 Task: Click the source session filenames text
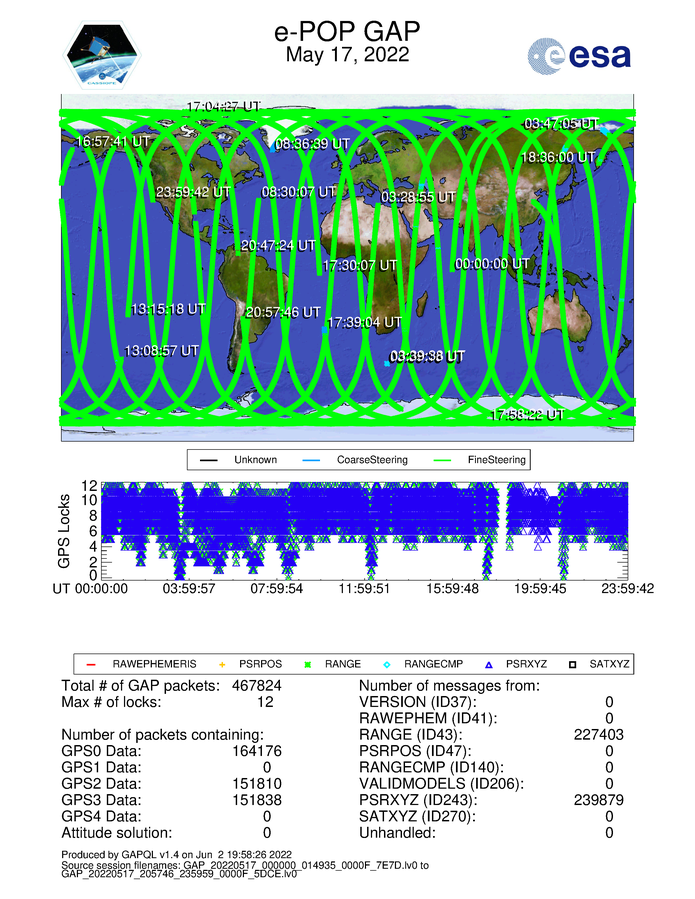pyautogui.click(x=245, y=868)
